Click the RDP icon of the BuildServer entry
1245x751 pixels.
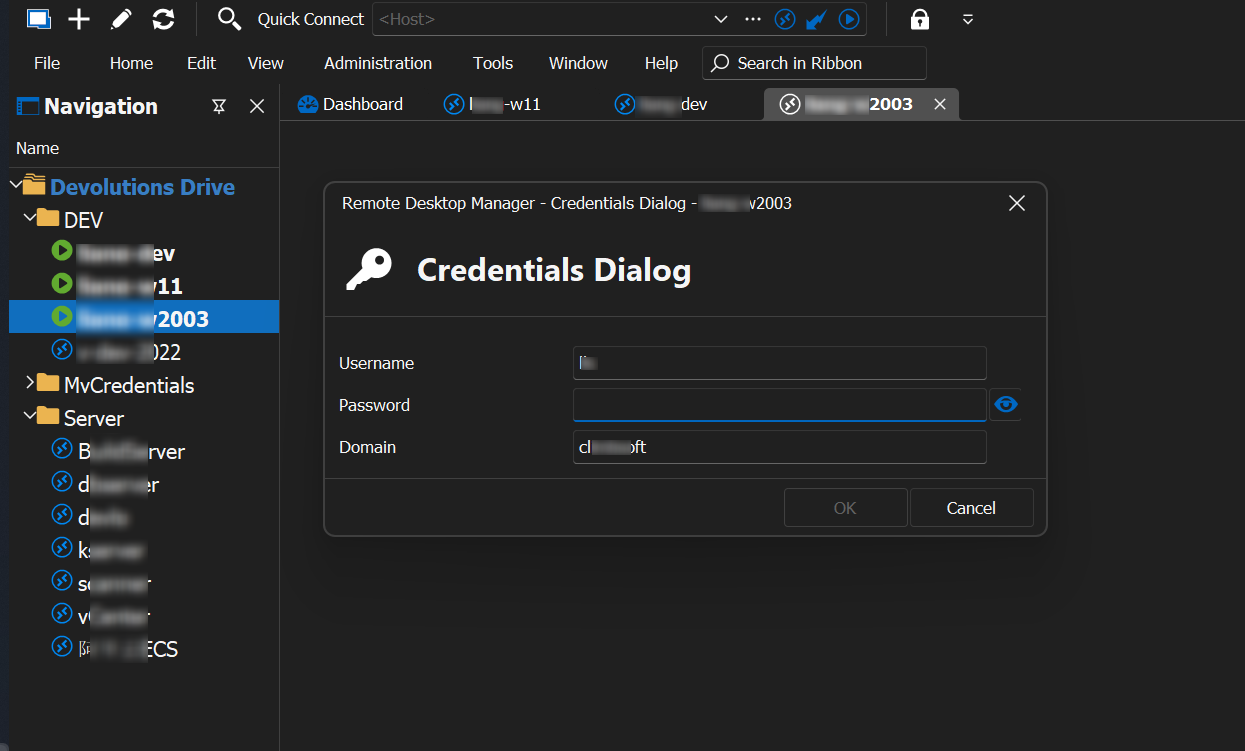pos(62,450)
